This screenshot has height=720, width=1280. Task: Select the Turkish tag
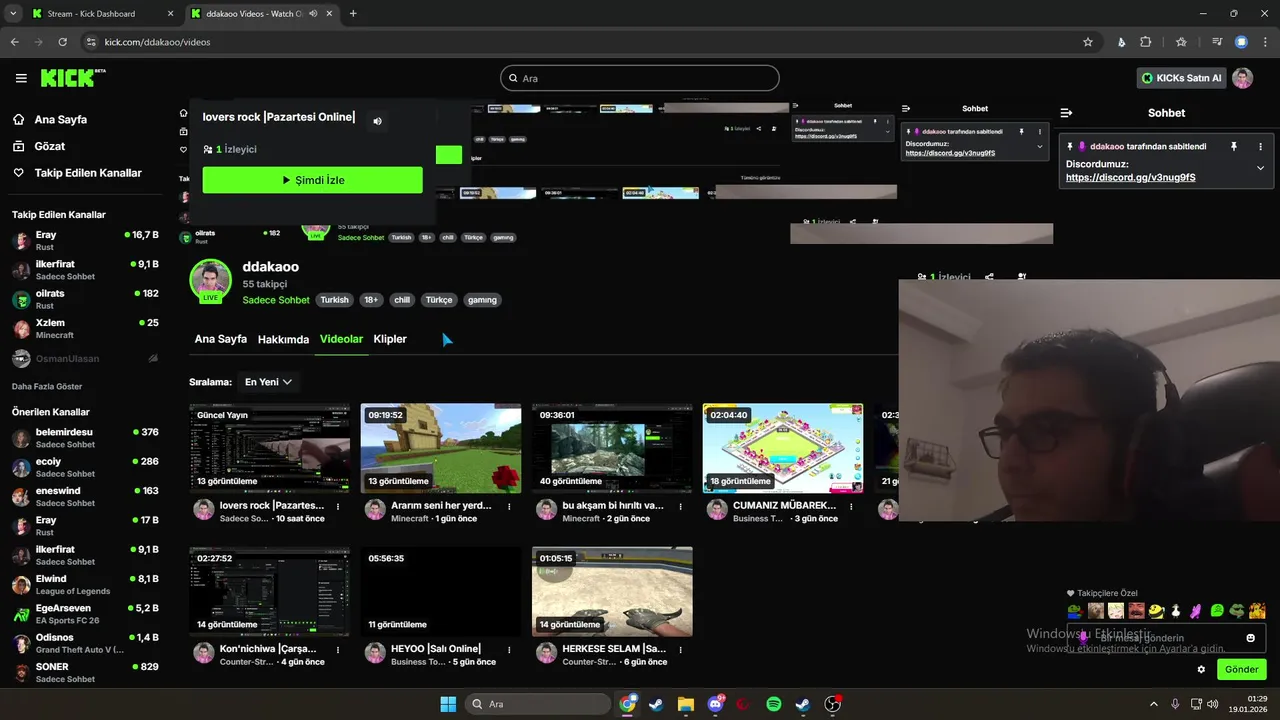(334, 300)
